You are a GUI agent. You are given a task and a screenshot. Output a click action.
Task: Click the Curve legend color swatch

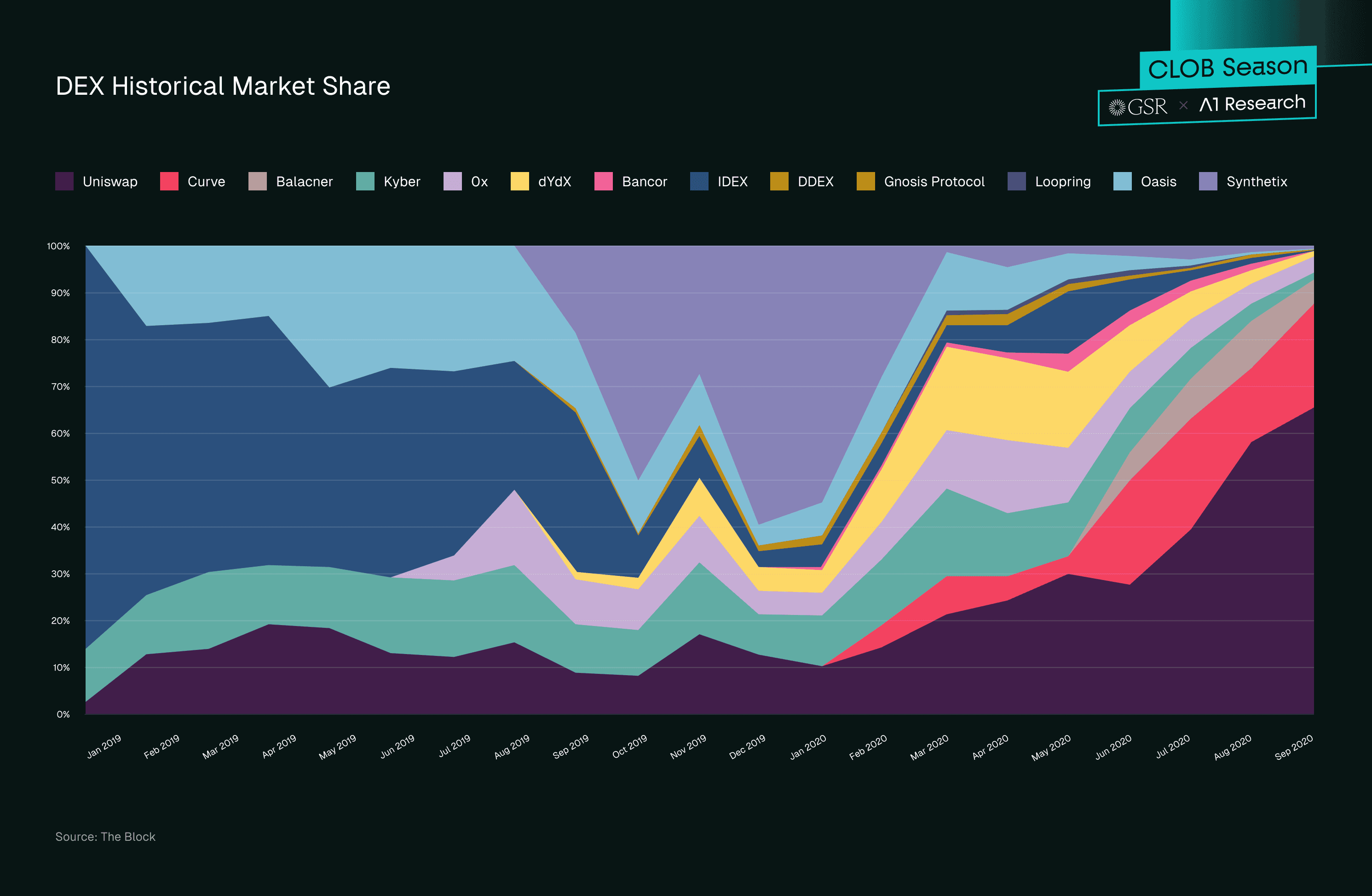(169, 181)
